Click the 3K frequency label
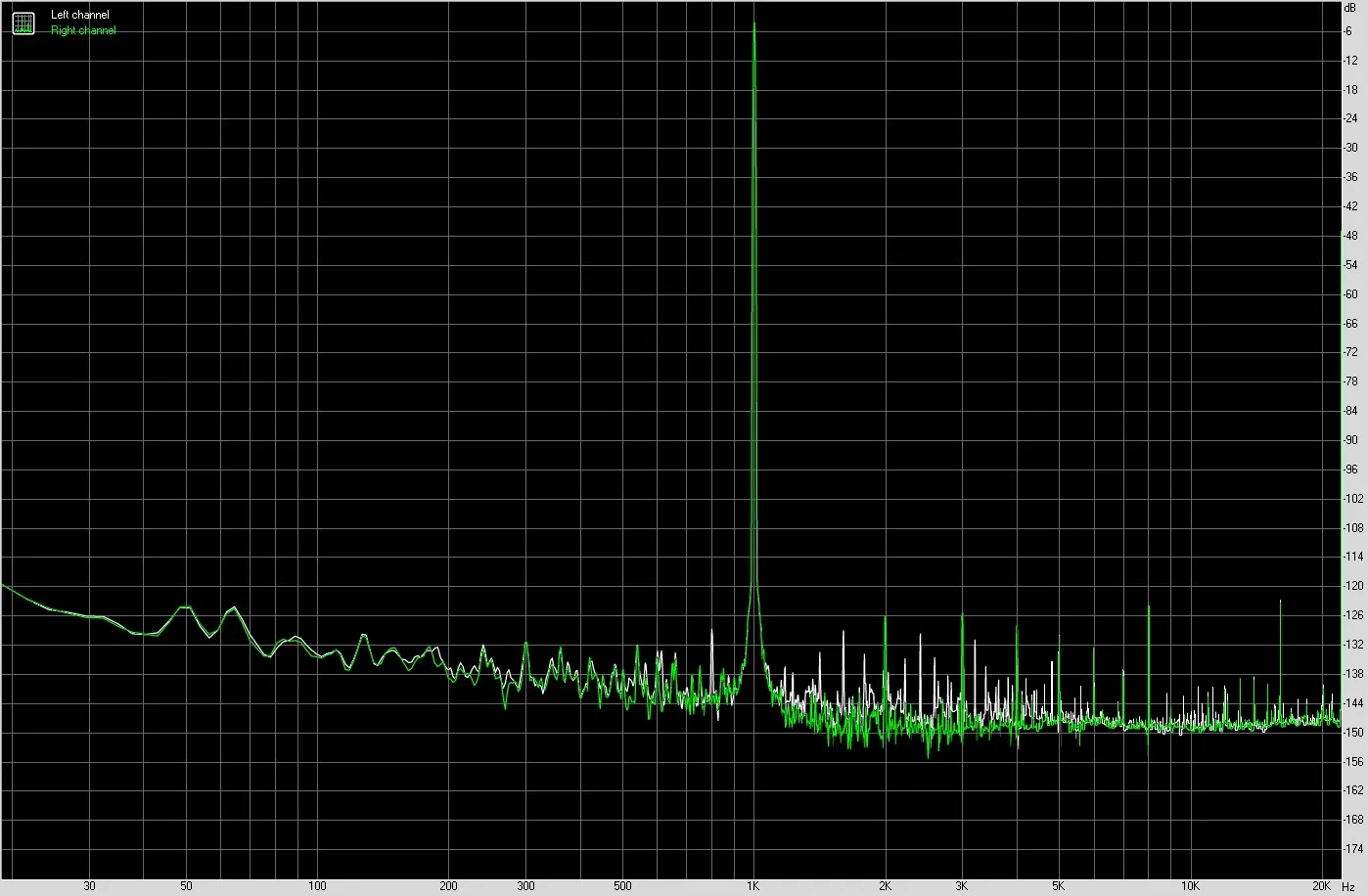 (962, 886)
